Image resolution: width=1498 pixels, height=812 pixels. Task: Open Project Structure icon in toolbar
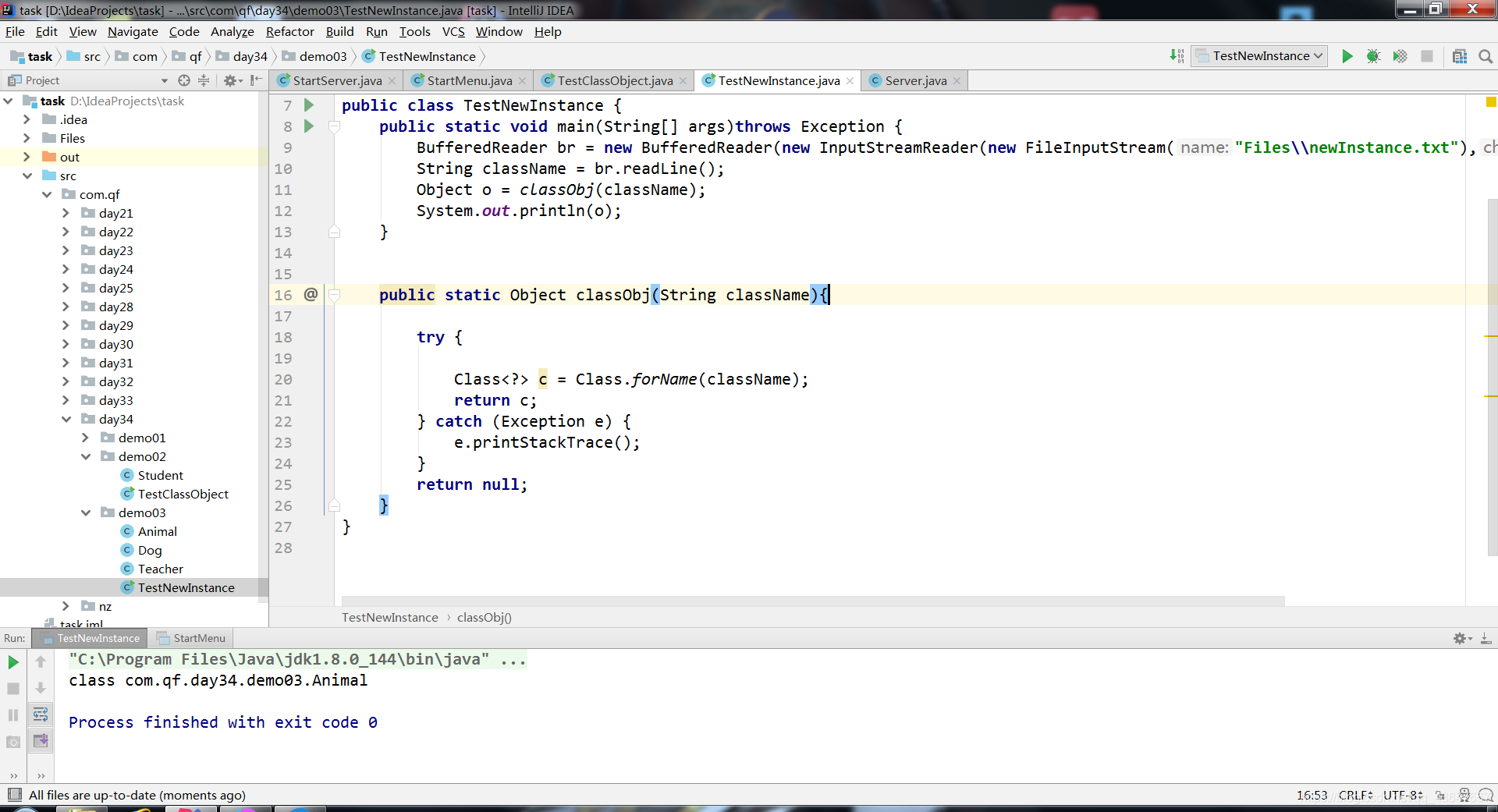1460,56
